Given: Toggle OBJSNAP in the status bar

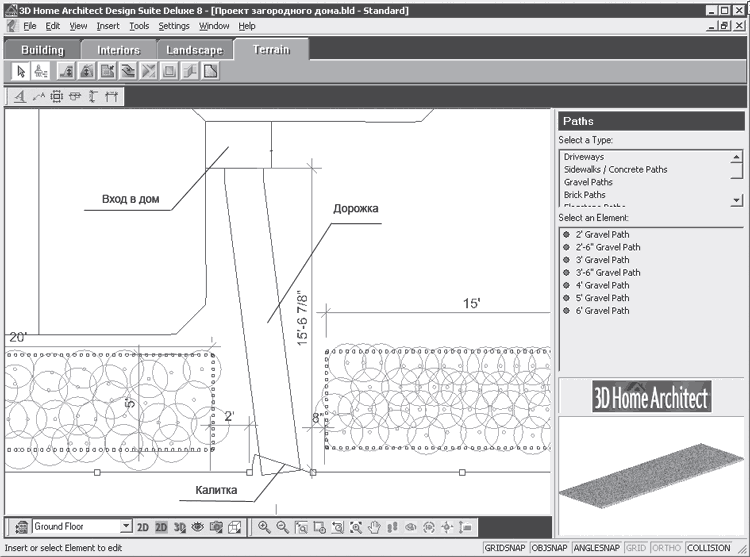Looking at the screenshot, I should click(x=551, y=548).
